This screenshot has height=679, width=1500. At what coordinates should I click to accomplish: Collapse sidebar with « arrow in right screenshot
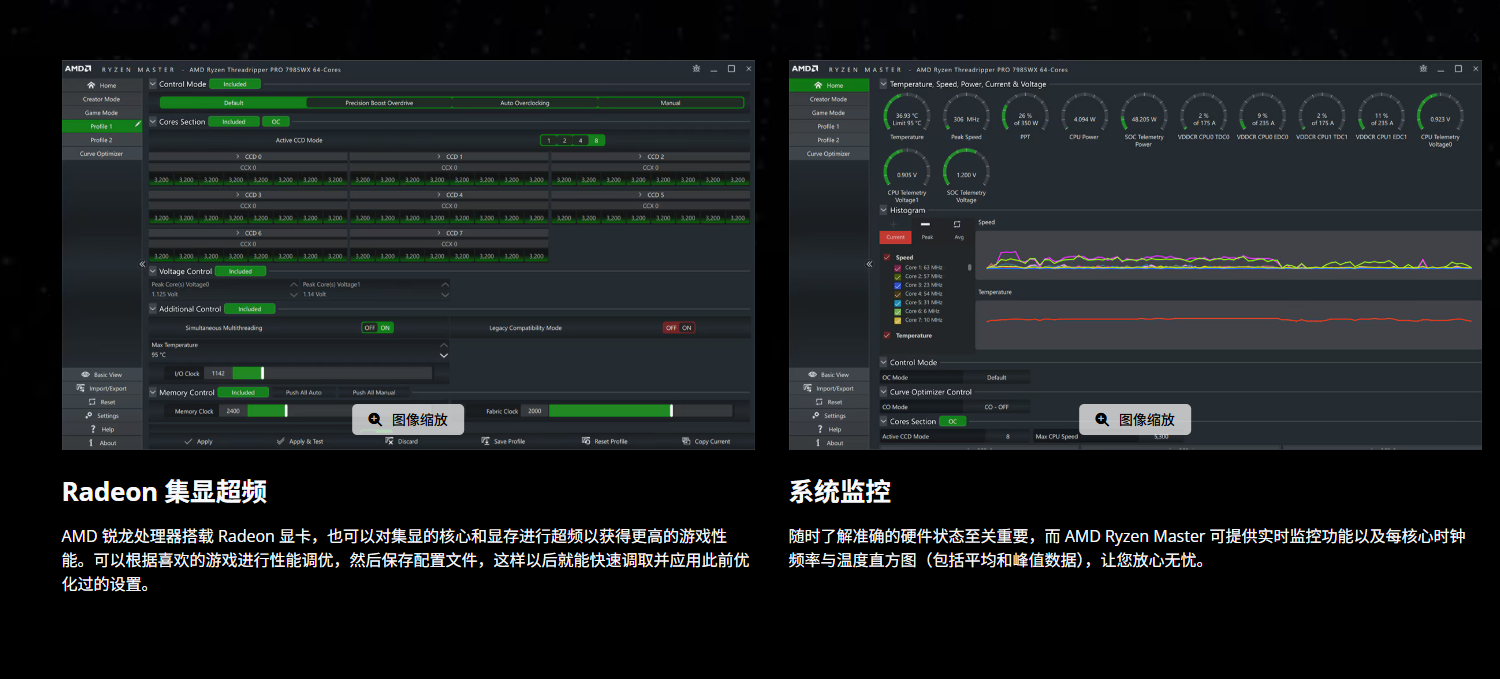point(869,264)
